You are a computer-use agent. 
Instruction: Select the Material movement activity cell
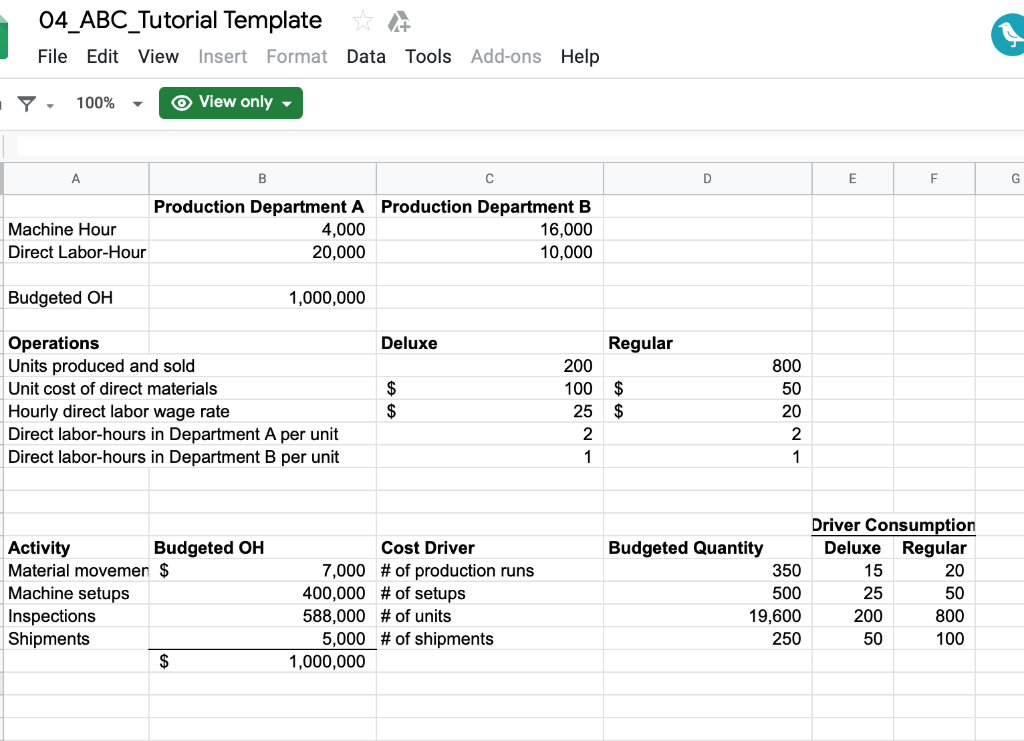pos(76,571)
